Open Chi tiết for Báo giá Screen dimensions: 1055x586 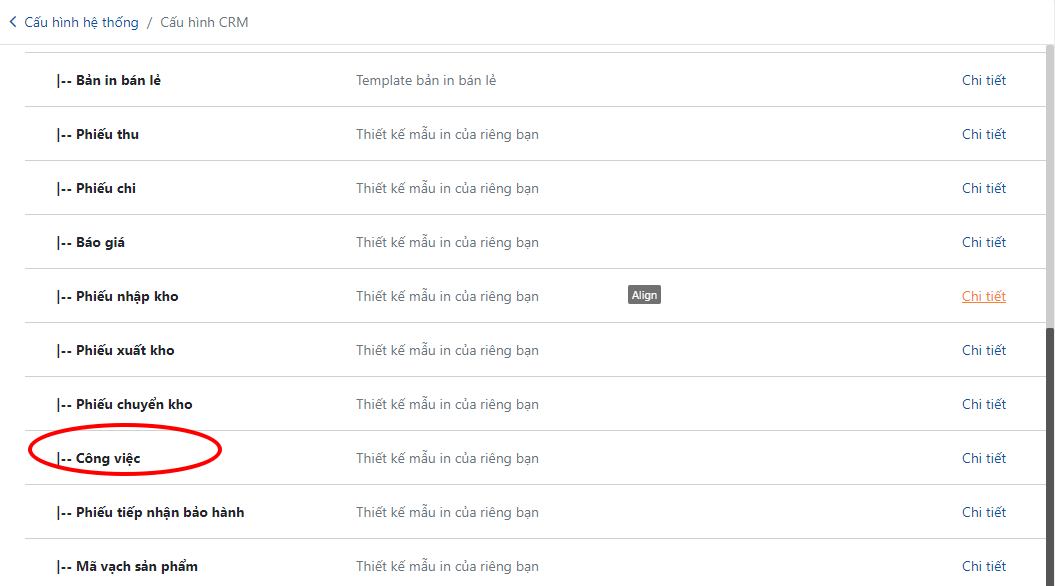pos(984,242)
